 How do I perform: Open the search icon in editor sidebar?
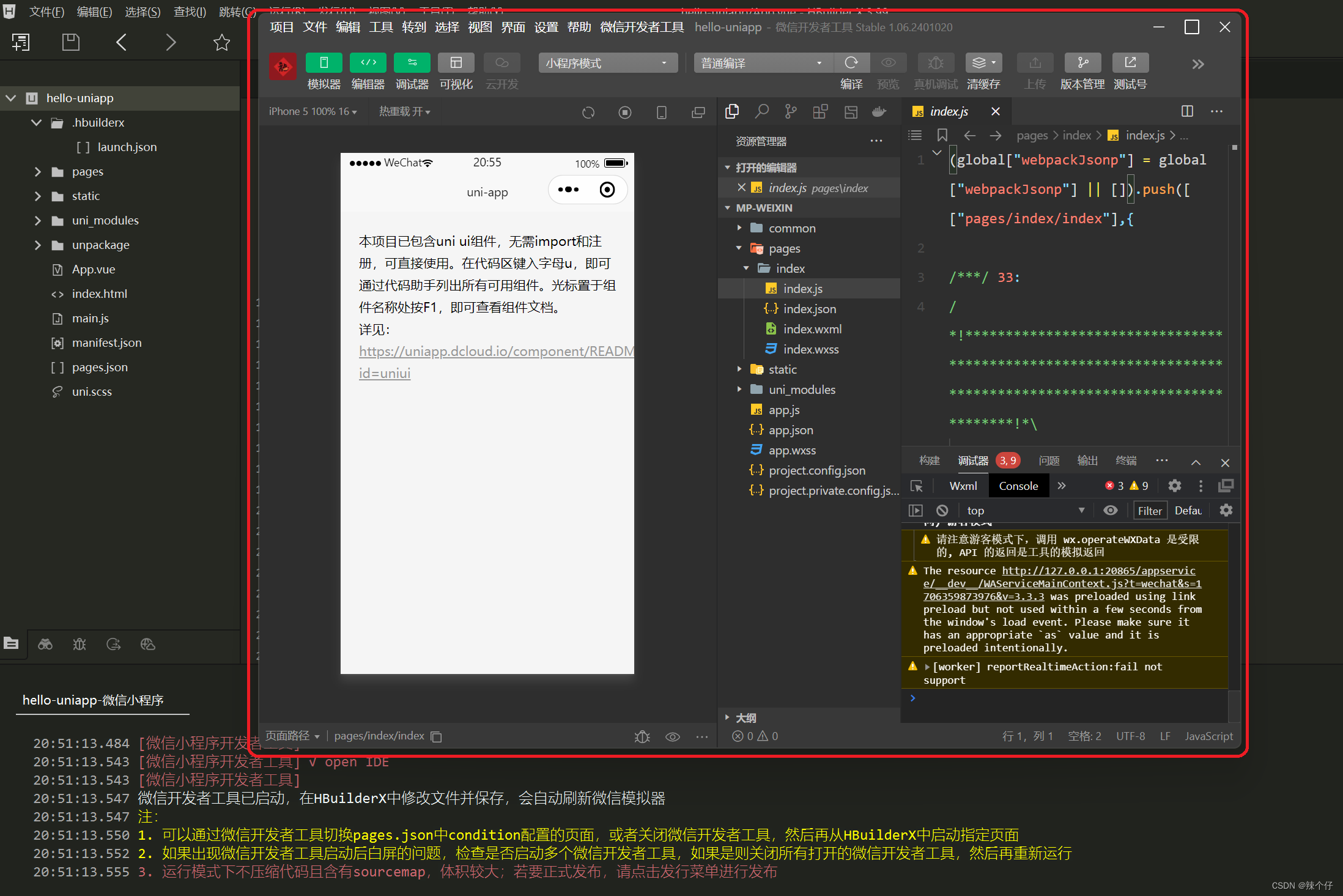click(x=762, y=111)
